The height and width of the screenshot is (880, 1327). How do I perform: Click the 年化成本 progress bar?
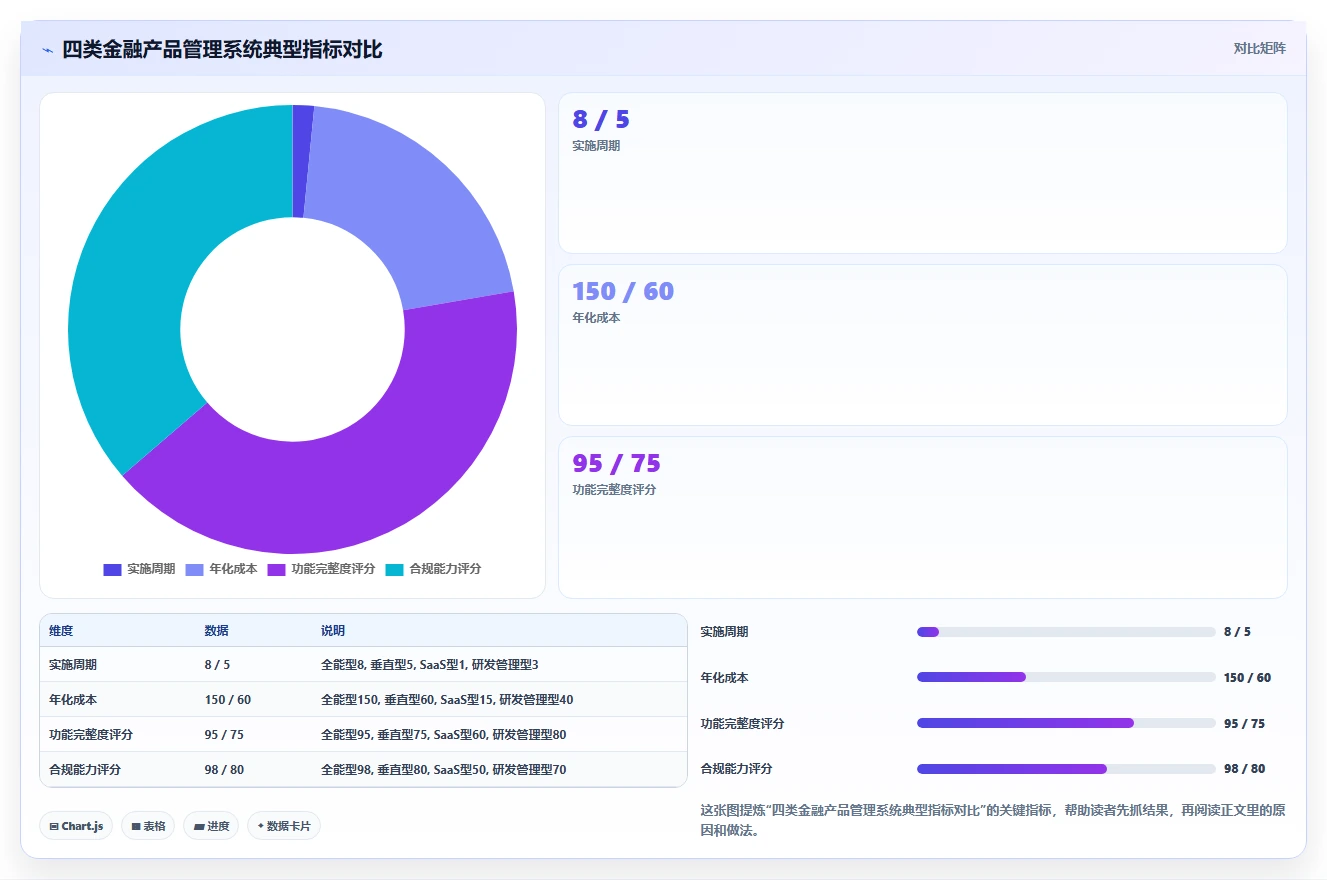(1066, 677)
